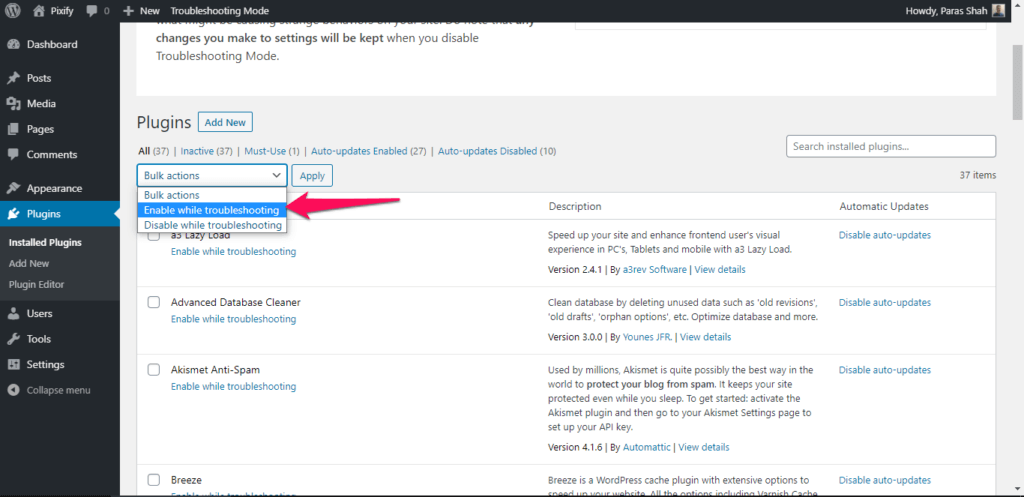The width and height of the screenshot is (1024, 497).
Task: Click the Dashboard gauge icon
Action: coord(13,44)
